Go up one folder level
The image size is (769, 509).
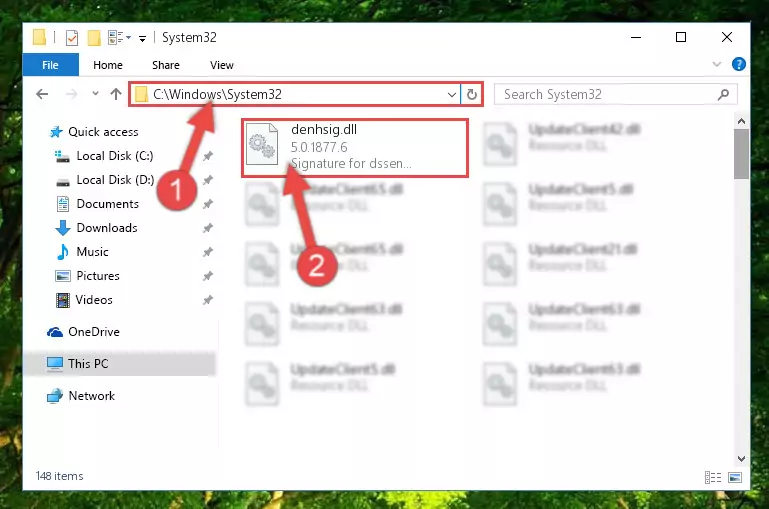(x=116, y=94)
